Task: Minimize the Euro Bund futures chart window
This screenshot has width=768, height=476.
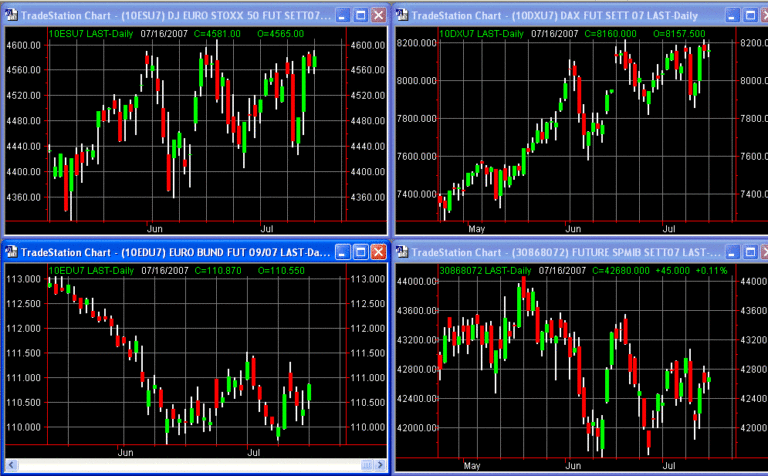Action: tap(341, 250)
